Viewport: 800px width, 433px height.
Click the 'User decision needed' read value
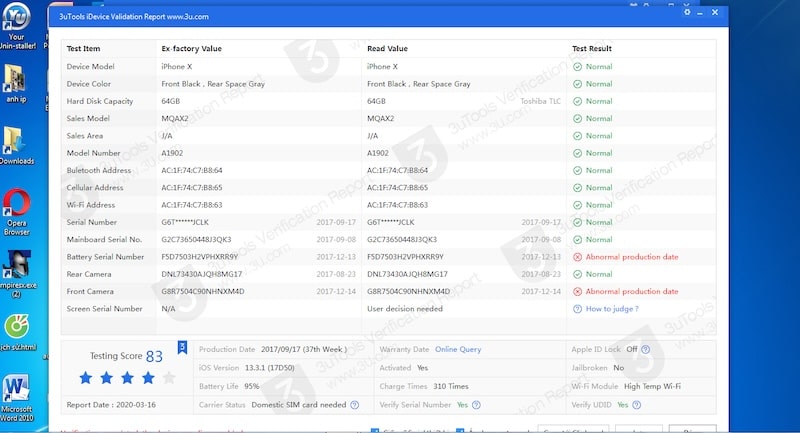405,309
